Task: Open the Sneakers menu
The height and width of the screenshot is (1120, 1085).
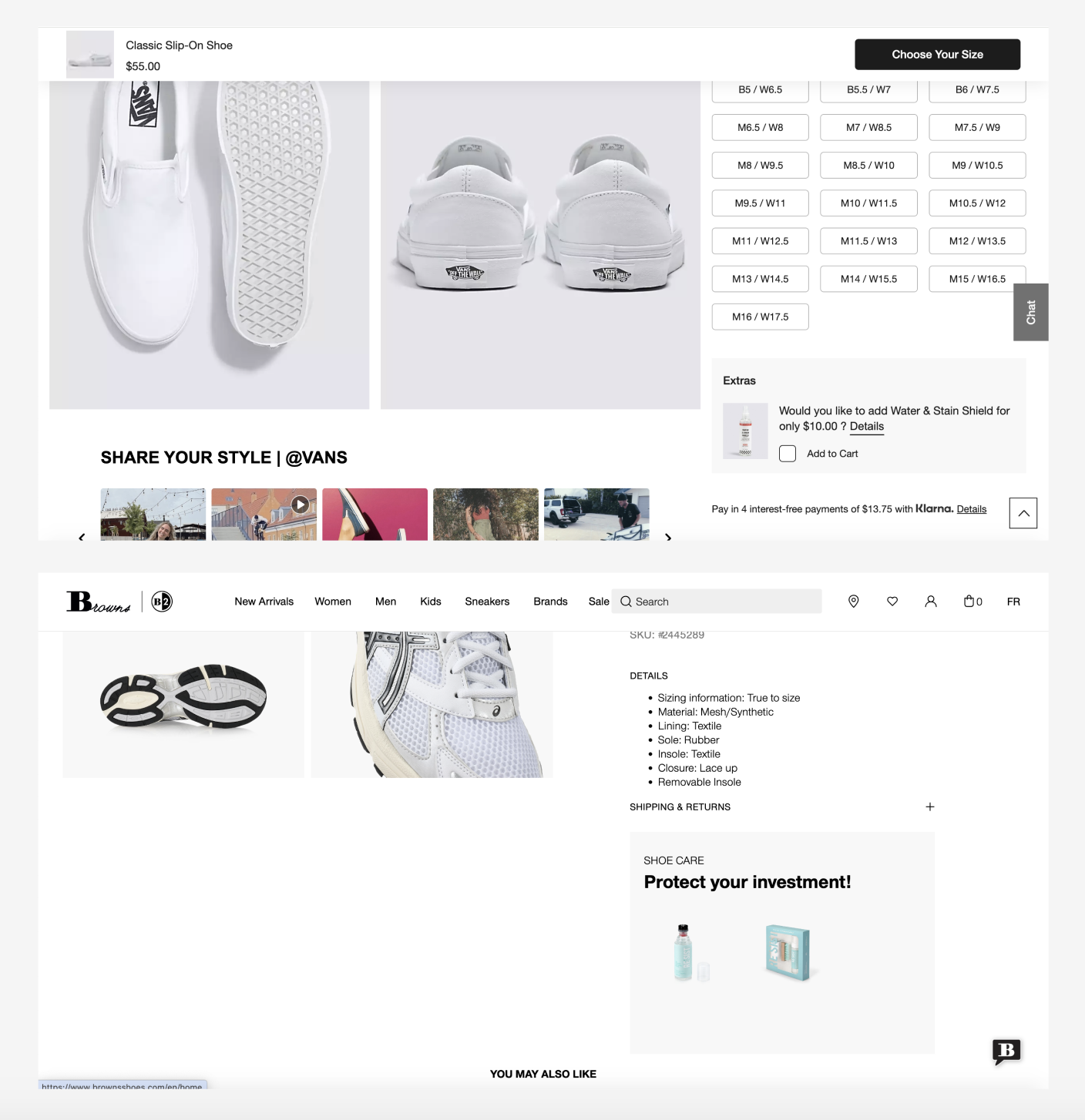Action: (x=487, y=602)
